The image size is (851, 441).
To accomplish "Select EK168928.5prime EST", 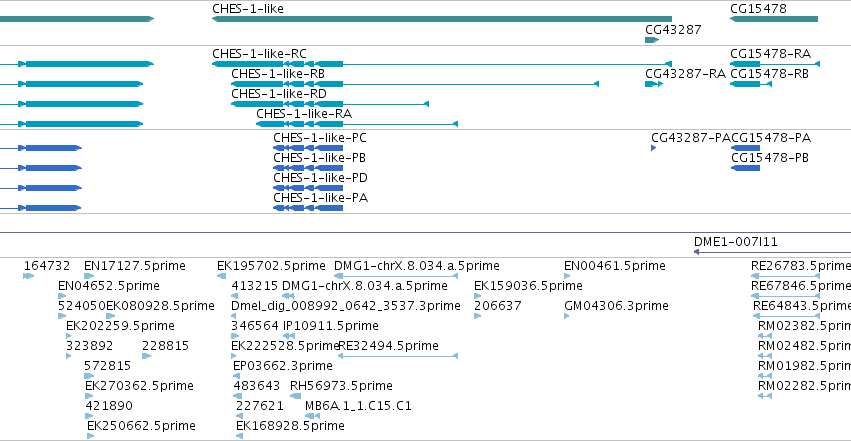I will pos(239,437).
